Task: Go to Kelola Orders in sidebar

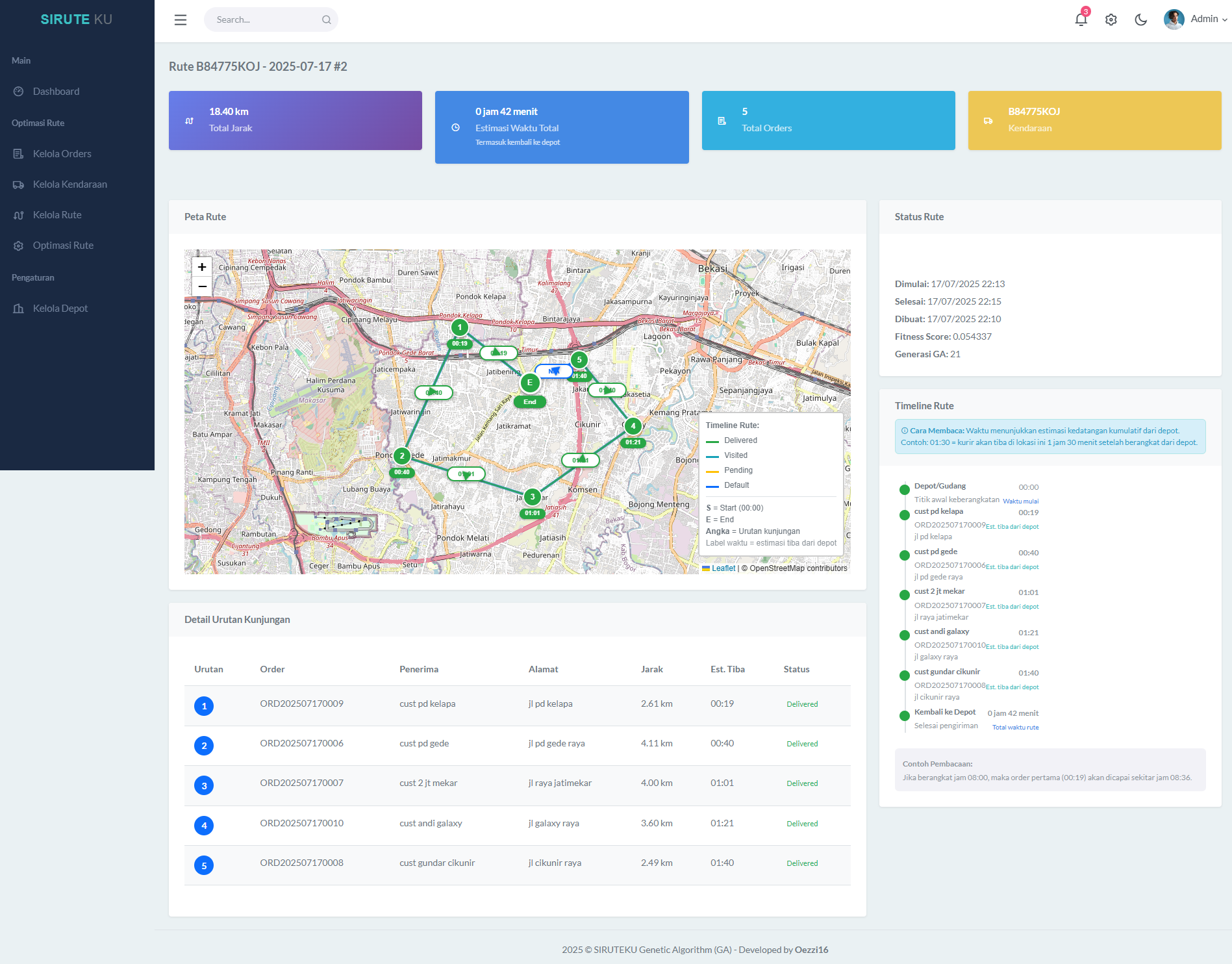Action: [x=62, y=154]
